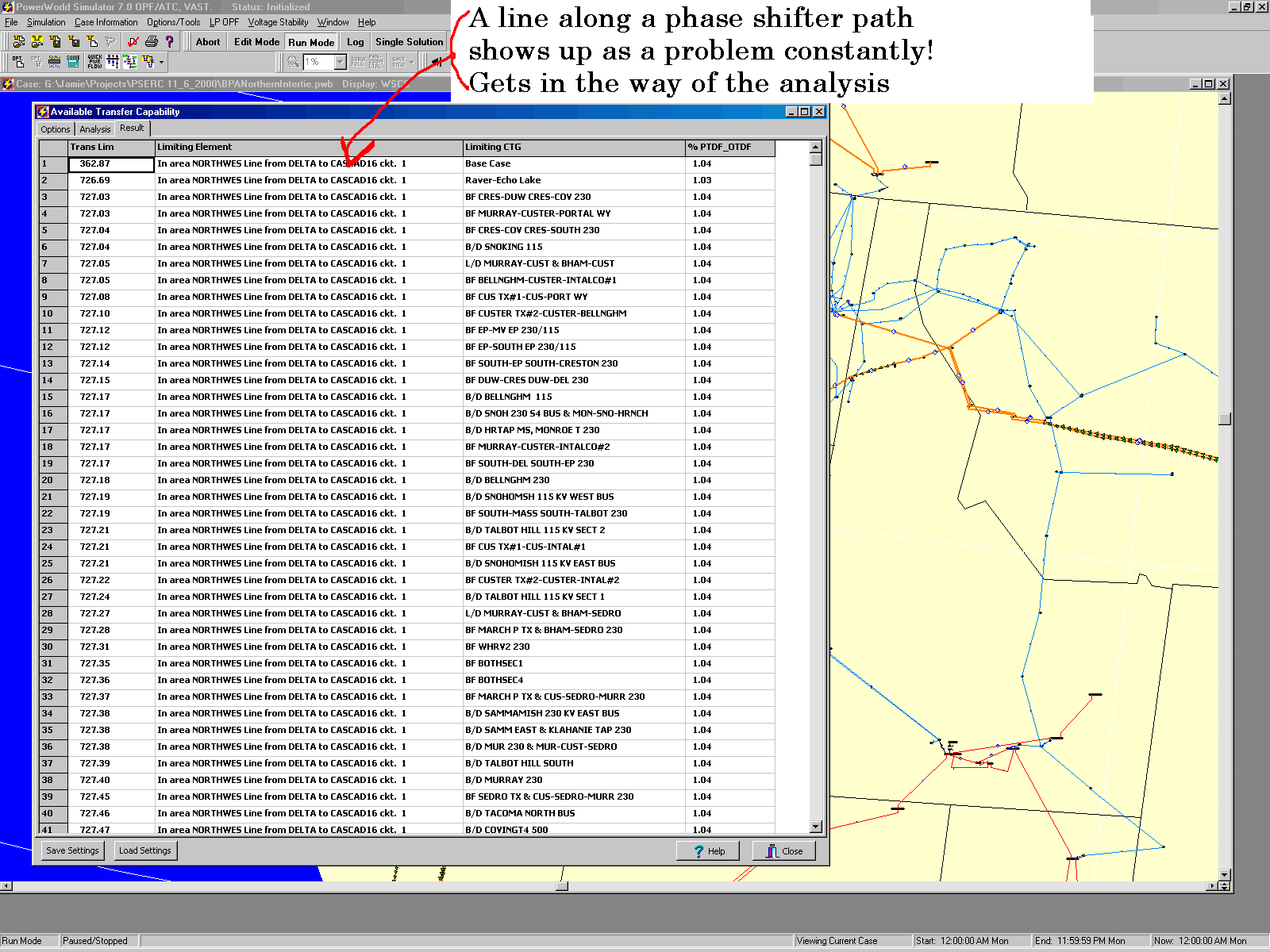
Task: Click the purple question mark help icon
Action: click(169, 41)
